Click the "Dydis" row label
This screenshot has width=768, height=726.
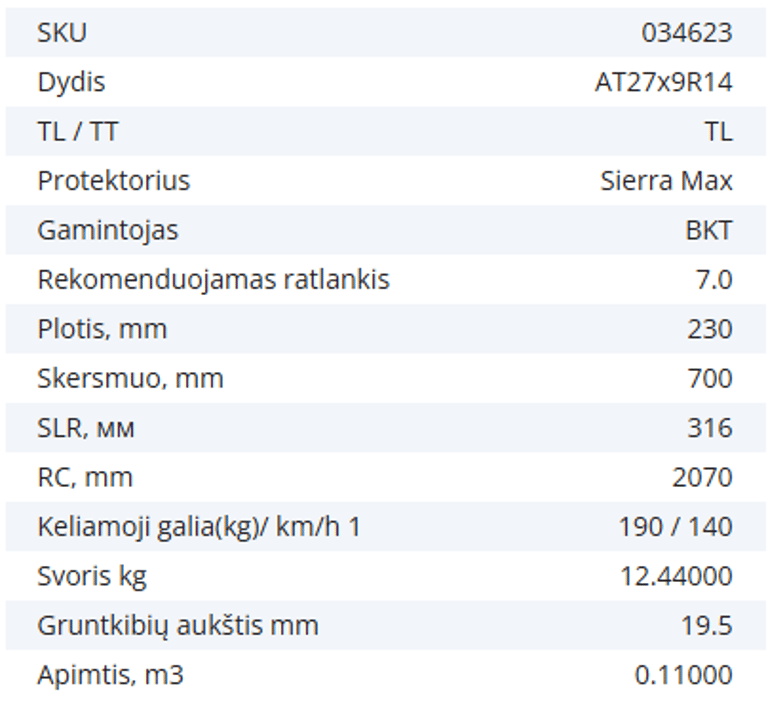[x=71, y=82]
